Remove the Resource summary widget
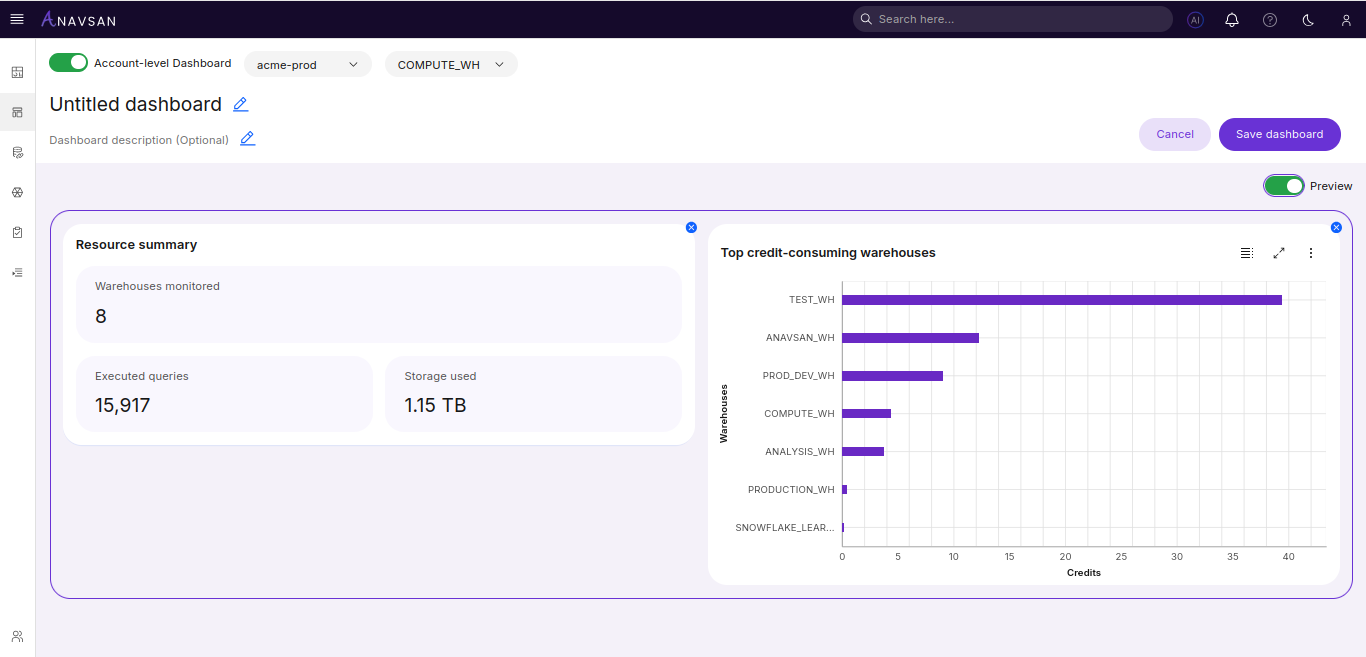Image resolution: width=1366 pixels, height=657 pixels. [691, 227]
